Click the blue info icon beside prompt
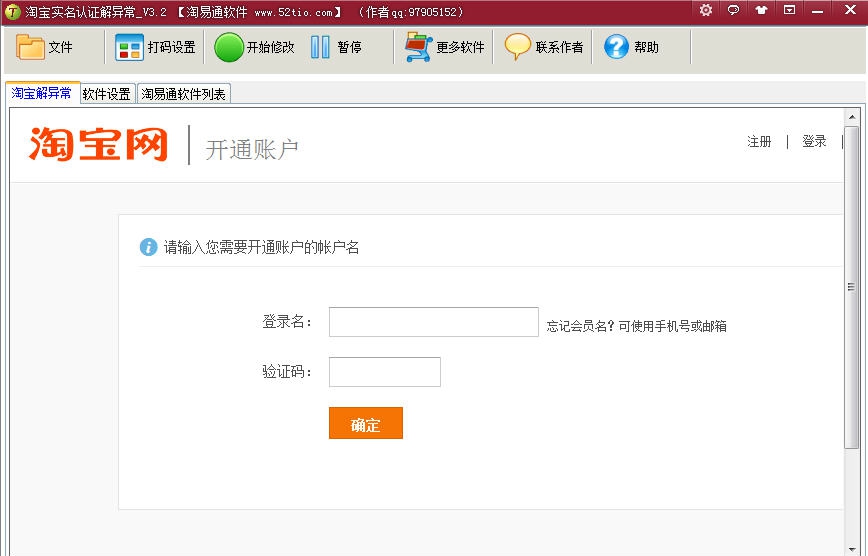Viewport: 868px width, 556px height. [x=148, y=247]
